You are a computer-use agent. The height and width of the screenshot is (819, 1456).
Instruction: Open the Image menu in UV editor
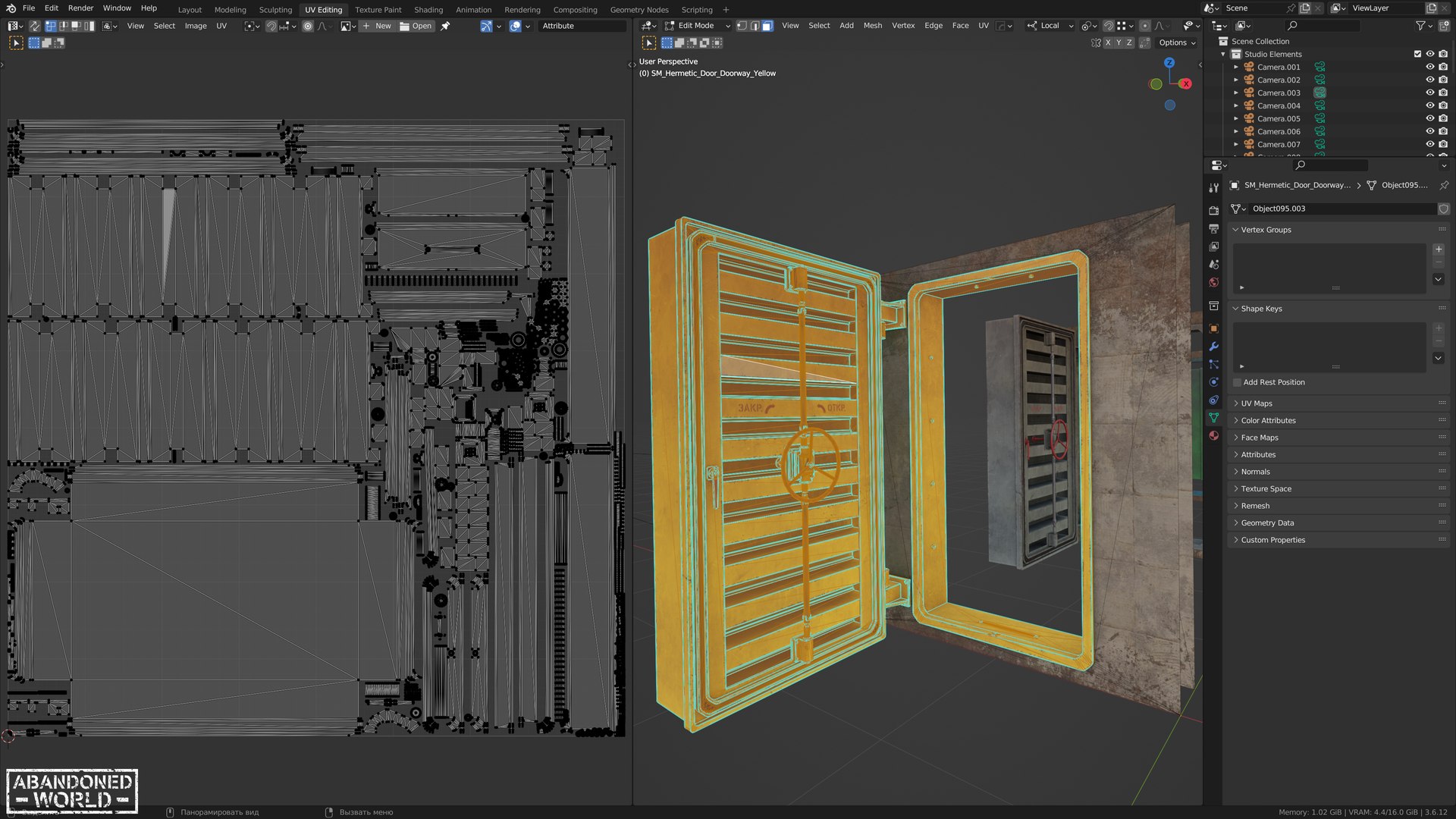[x=196, y=26]
